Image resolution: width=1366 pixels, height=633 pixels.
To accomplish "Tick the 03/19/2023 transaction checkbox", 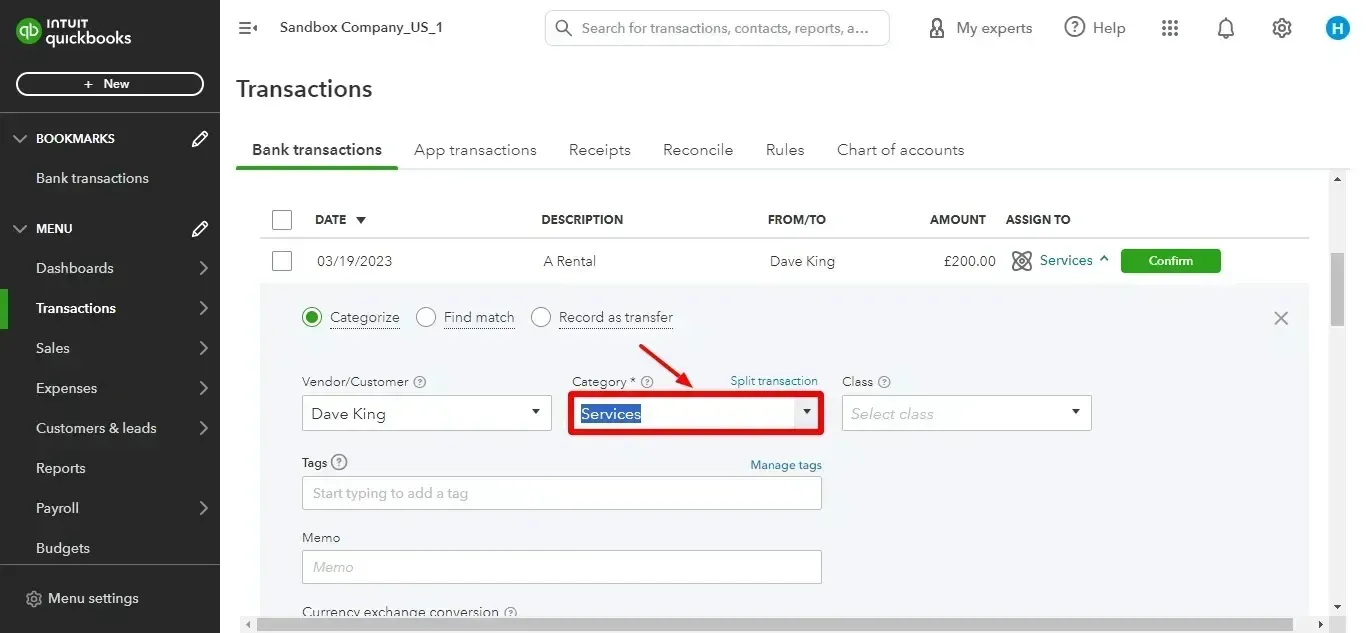I will click(282, 261).
